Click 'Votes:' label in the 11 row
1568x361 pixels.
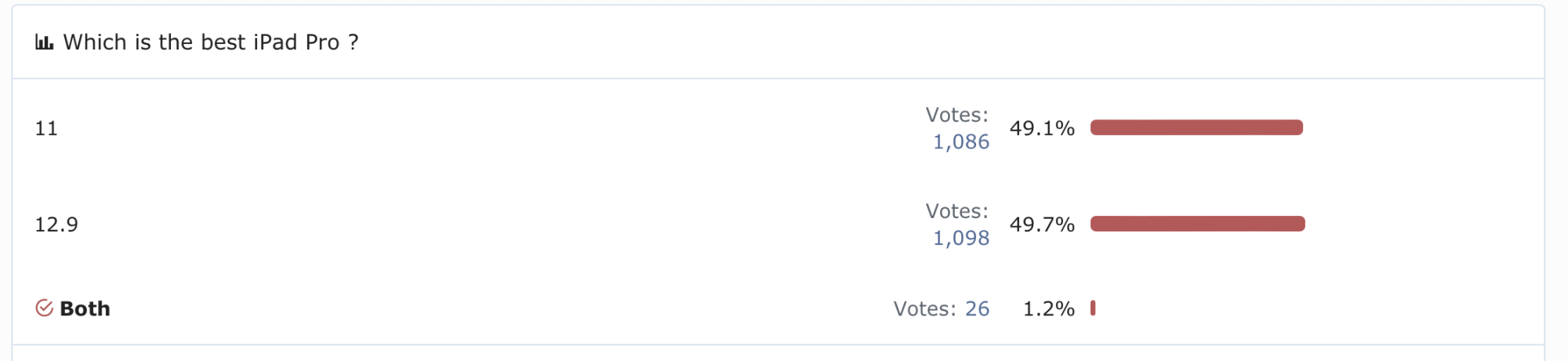[956, 115]
